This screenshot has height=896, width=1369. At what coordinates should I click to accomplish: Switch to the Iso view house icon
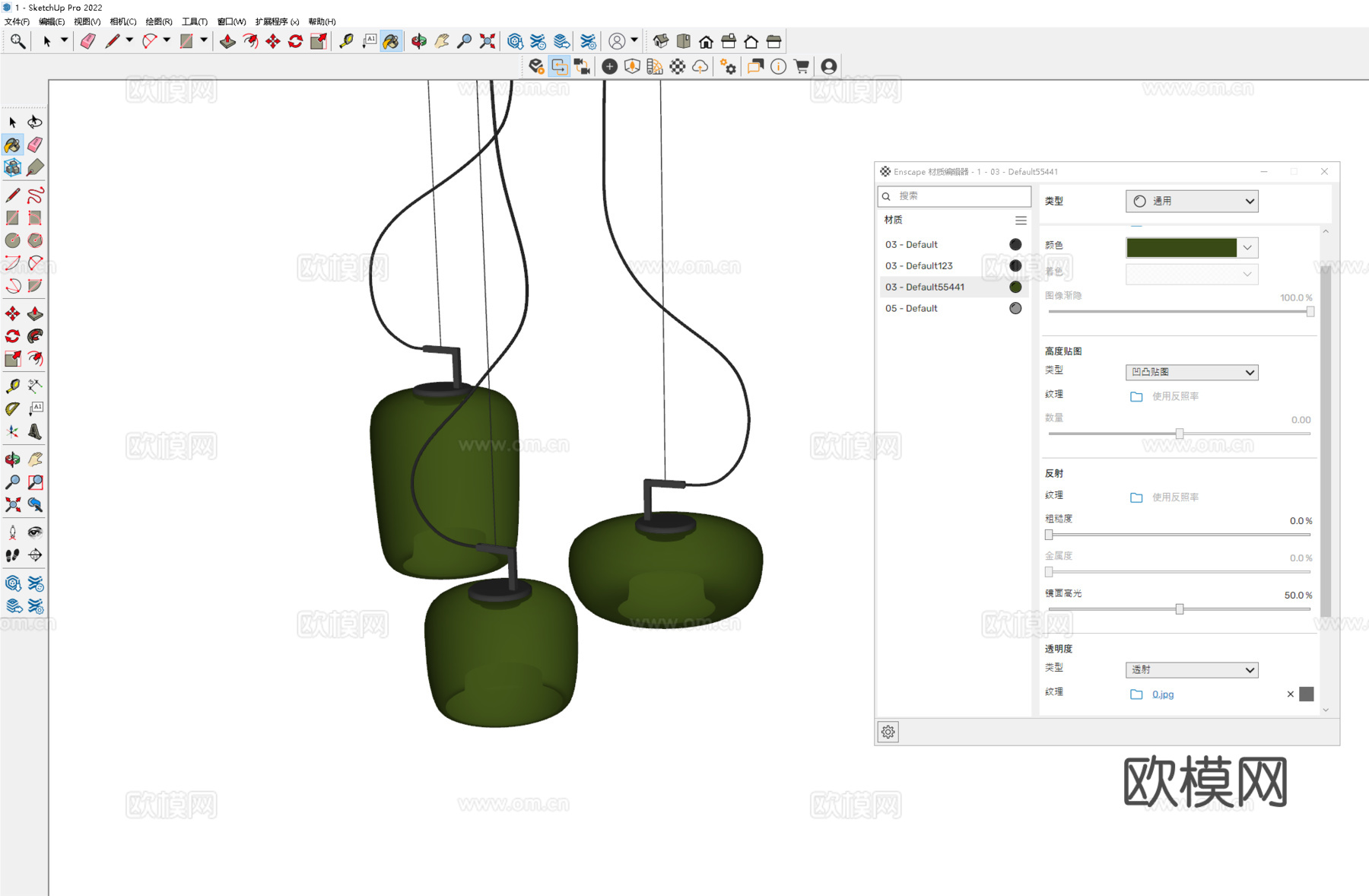pos(660,41)
